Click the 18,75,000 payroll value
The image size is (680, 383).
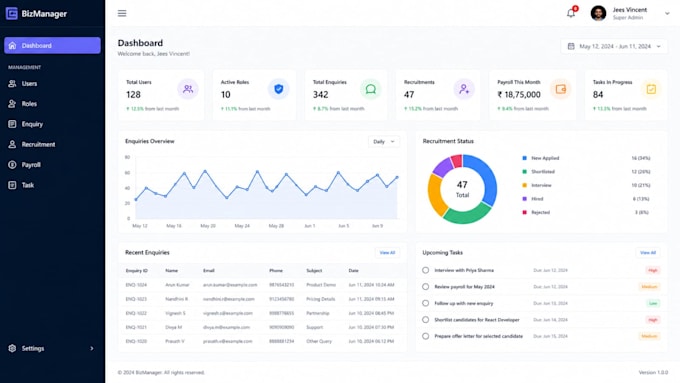(519, 95)
